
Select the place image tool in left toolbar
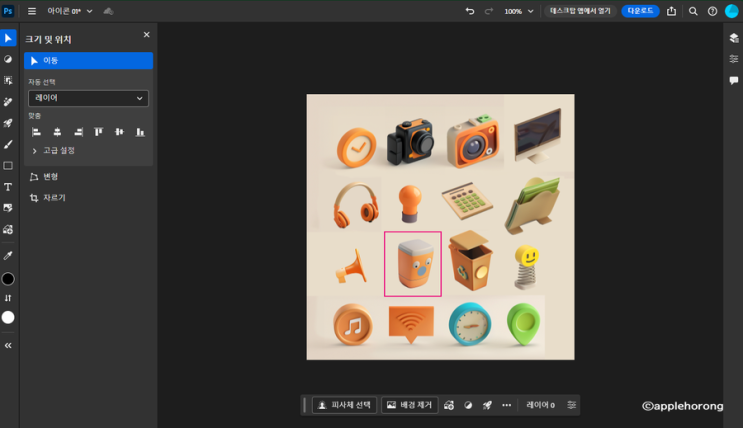pyautogui.click(x=8, y=208)
